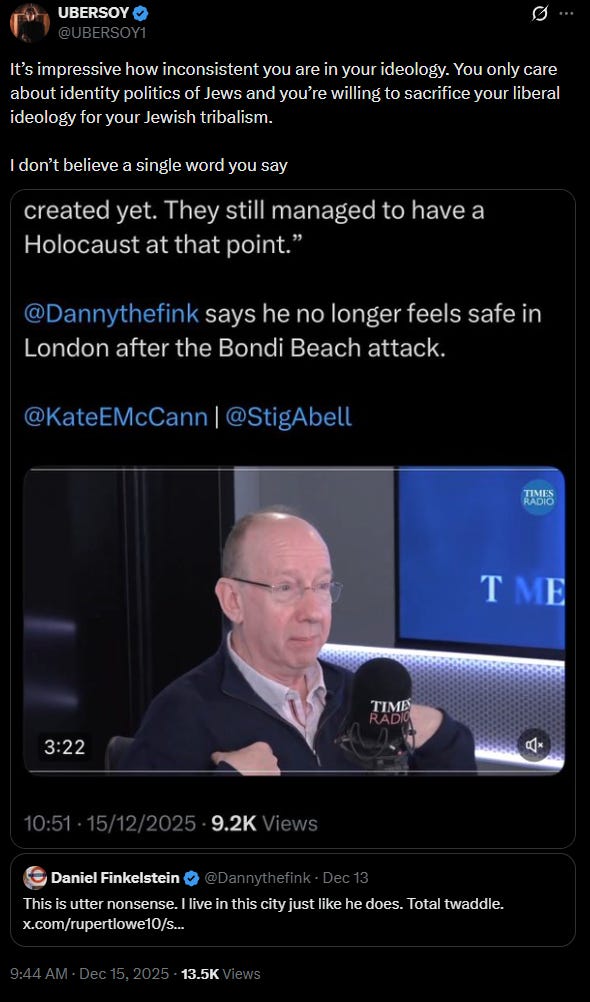Click UBERSOY blue verified badge
The width and height of the screenshot is (590, 1002).
(x=141, y=13)
